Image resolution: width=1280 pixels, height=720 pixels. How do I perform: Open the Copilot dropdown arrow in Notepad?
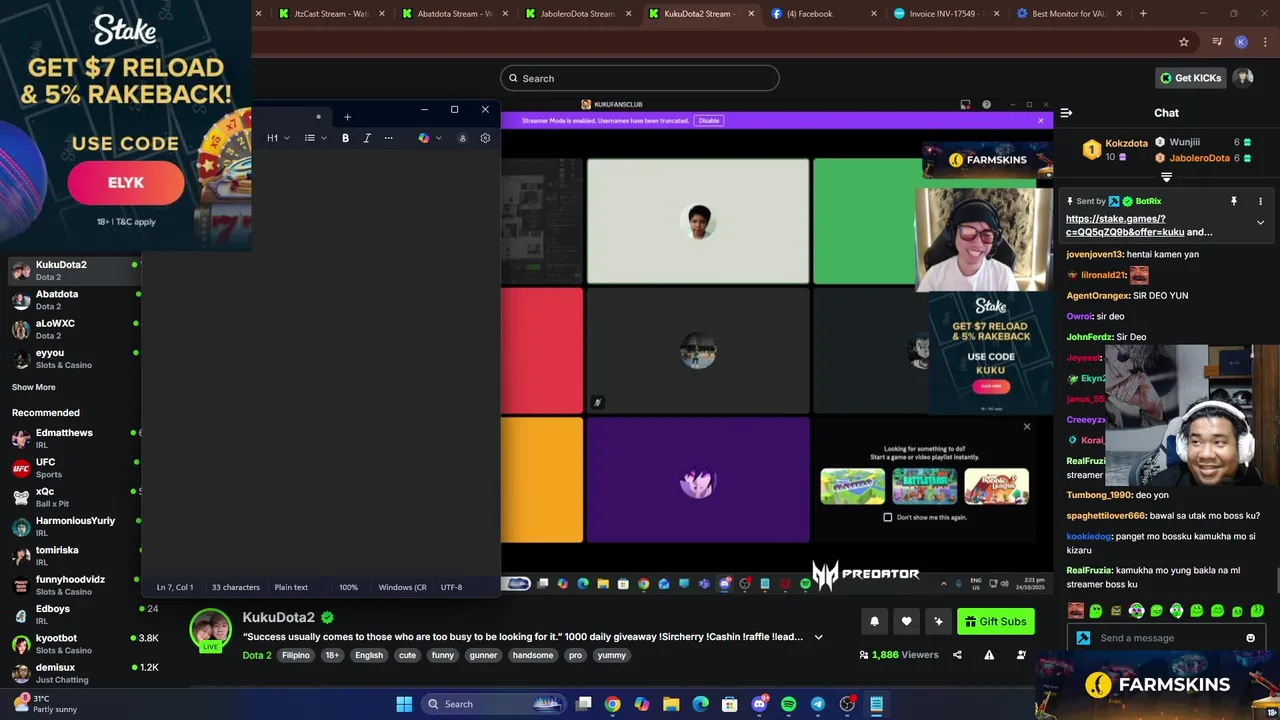[438, 138]
